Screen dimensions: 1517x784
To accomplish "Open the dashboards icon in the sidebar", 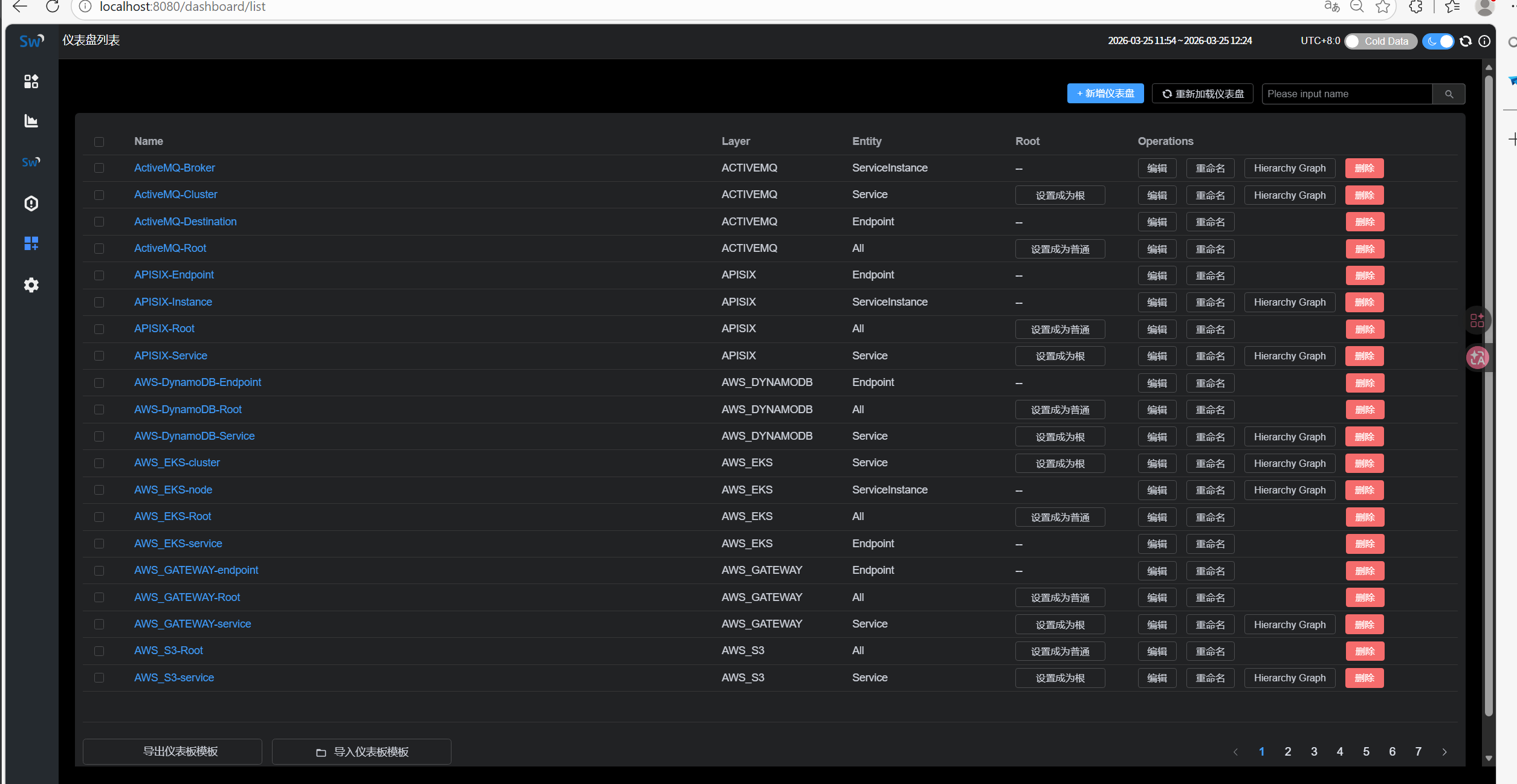I will pyautogui.click(x=31, y=81).
